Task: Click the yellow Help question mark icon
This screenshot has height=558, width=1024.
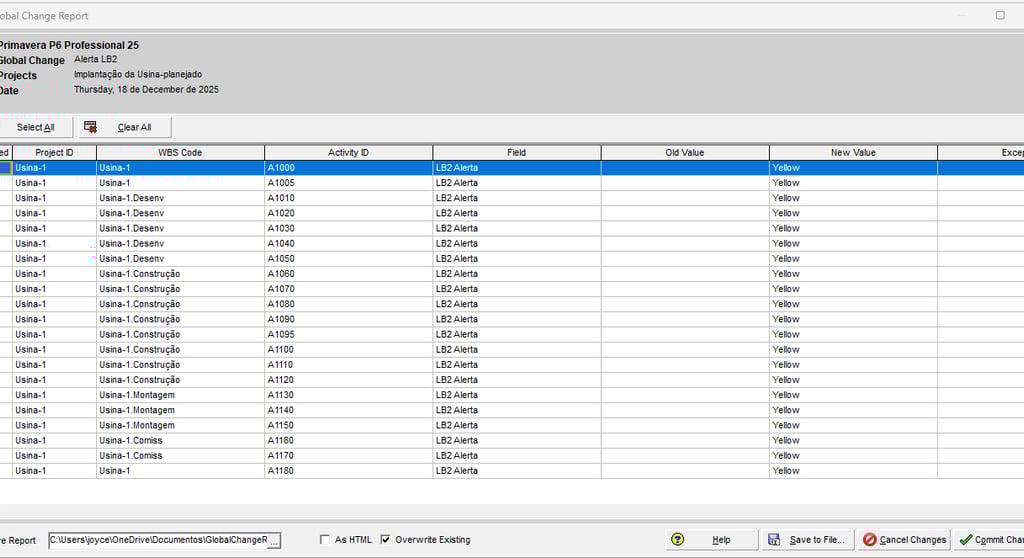Action: [677, 539]
